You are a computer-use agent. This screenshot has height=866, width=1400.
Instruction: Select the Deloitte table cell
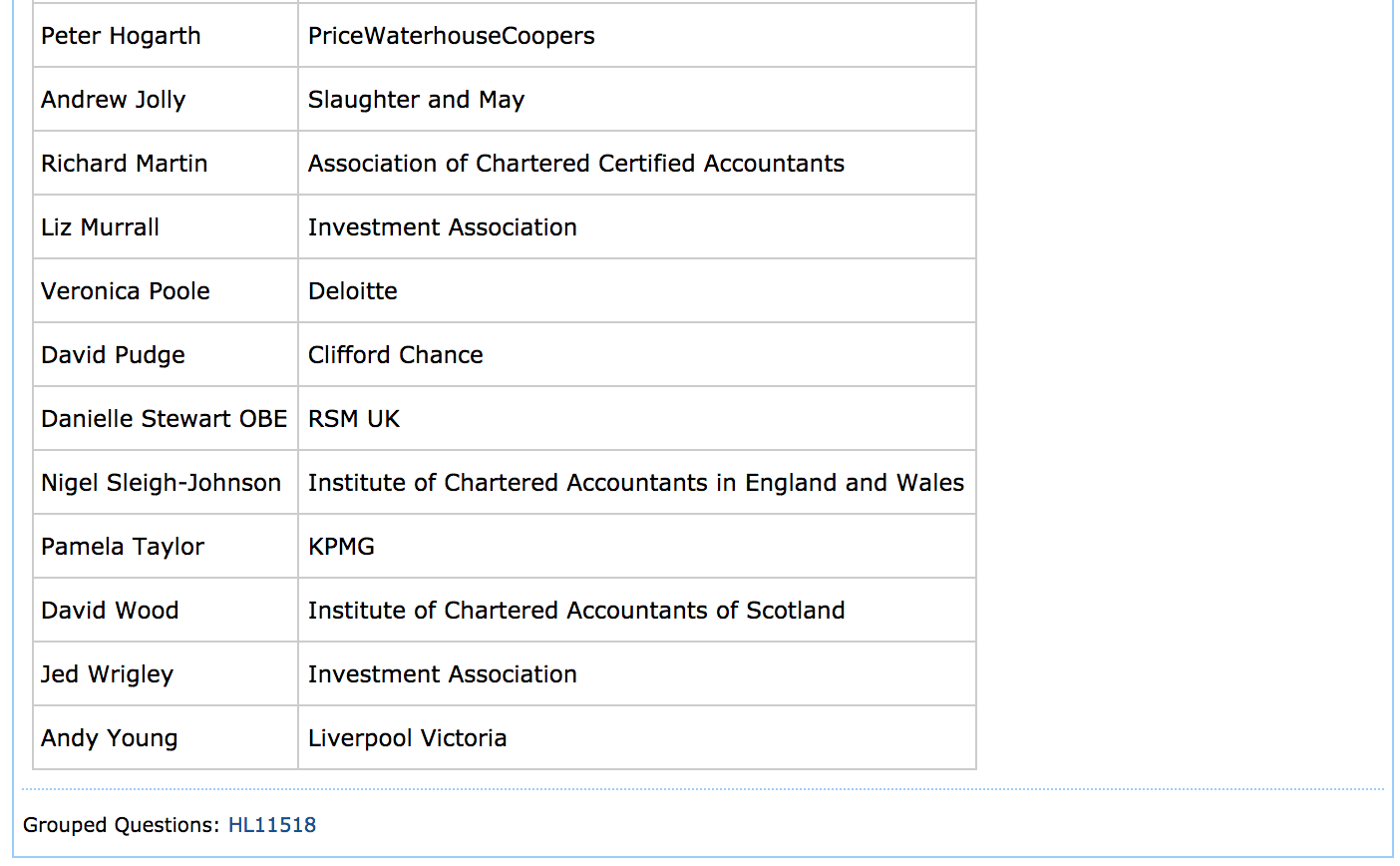(352, 291)
